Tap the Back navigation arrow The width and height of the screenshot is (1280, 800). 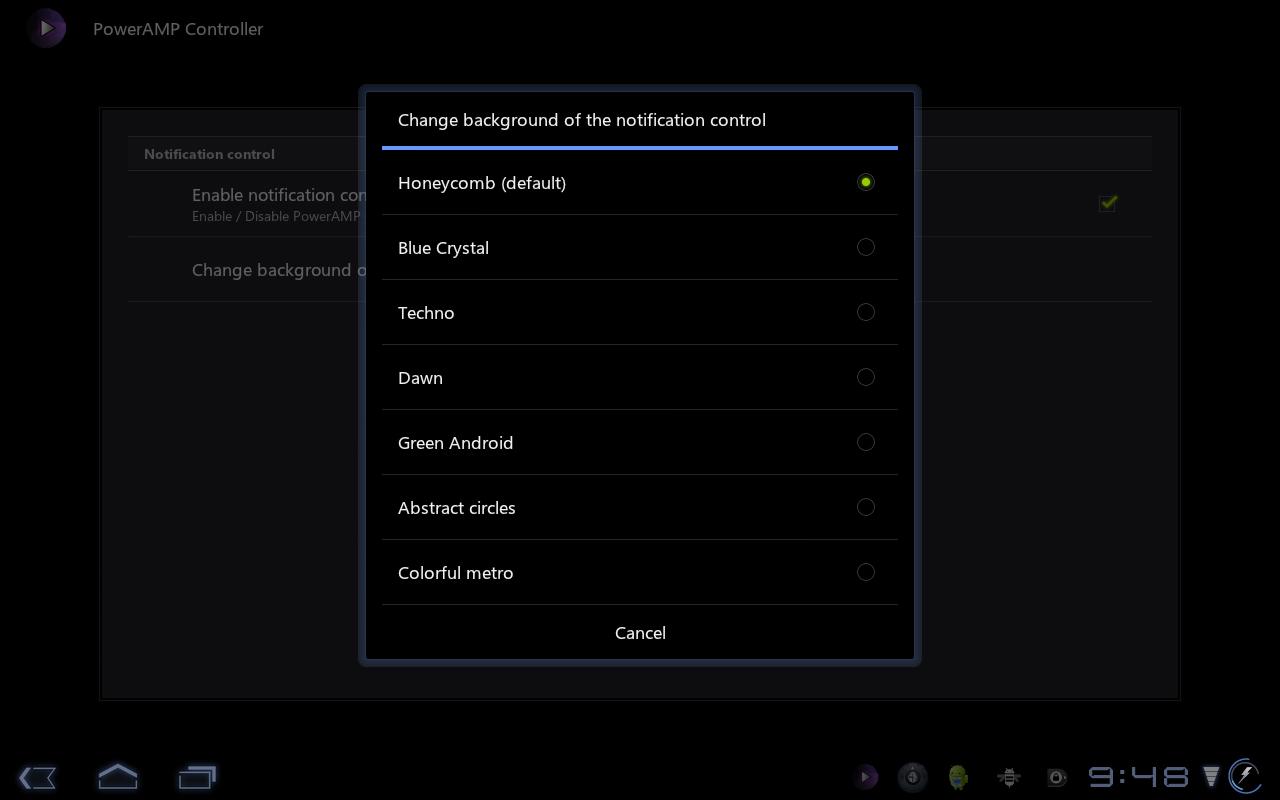pos(38,777)
